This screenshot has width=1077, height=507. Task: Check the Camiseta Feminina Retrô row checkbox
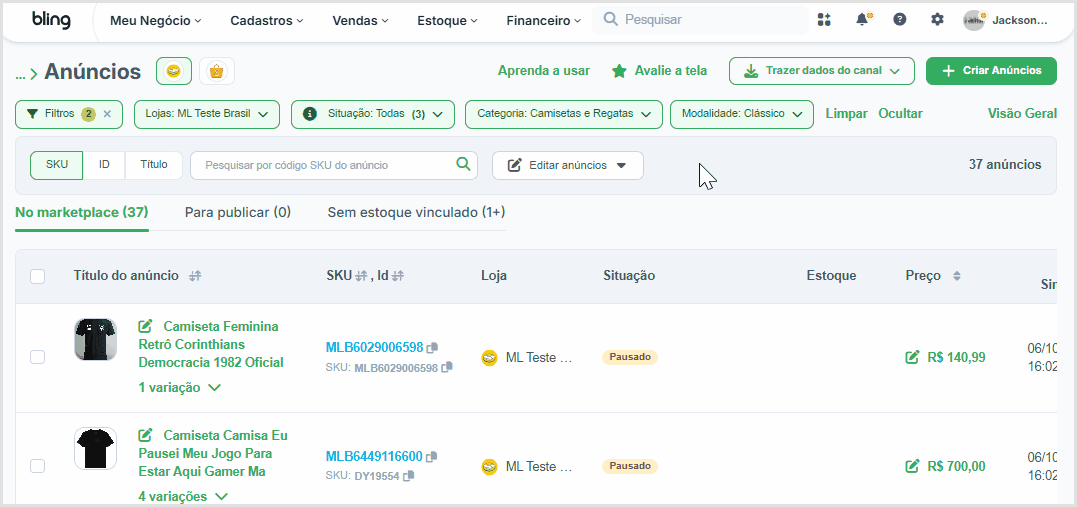click(x=38, y=357)
